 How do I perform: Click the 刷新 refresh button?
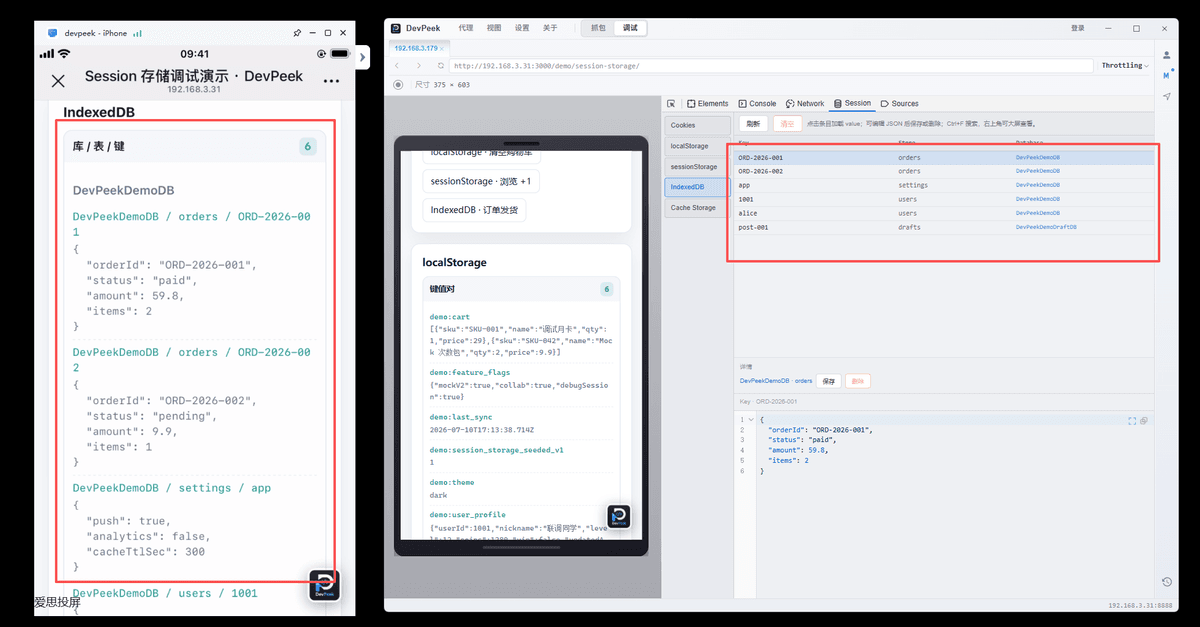coord(753,124)
